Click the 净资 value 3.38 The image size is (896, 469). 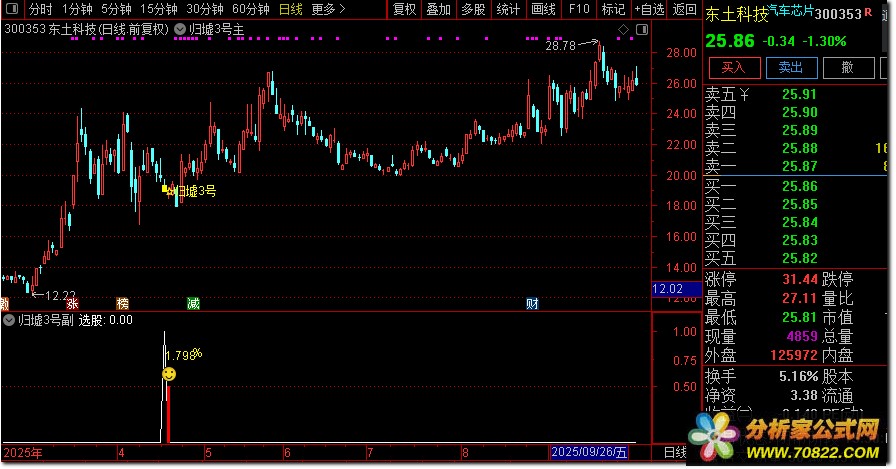tap(803, 395)
